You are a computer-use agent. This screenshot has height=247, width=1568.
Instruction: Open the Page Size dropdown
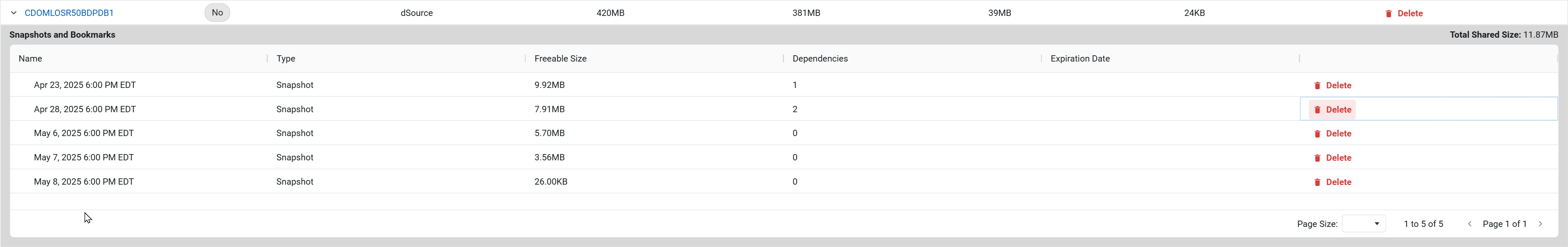1363,224
